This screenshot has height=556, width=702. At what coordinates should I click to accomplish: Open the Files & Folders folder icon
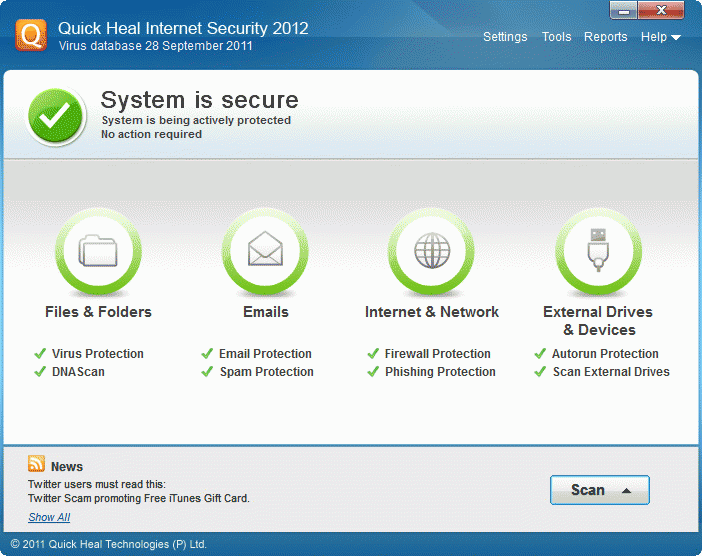pos(98,252)
